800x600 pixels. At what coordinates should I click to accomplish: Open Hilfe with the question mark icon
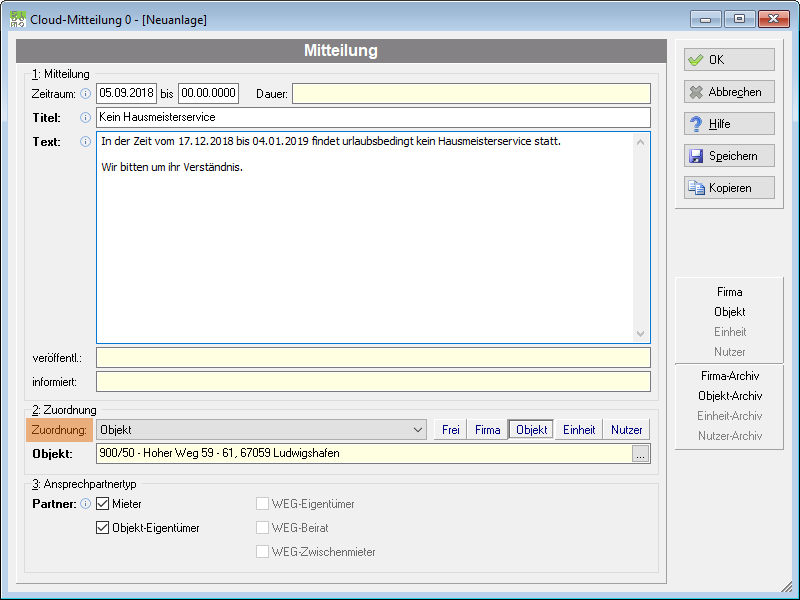(729, 123)
